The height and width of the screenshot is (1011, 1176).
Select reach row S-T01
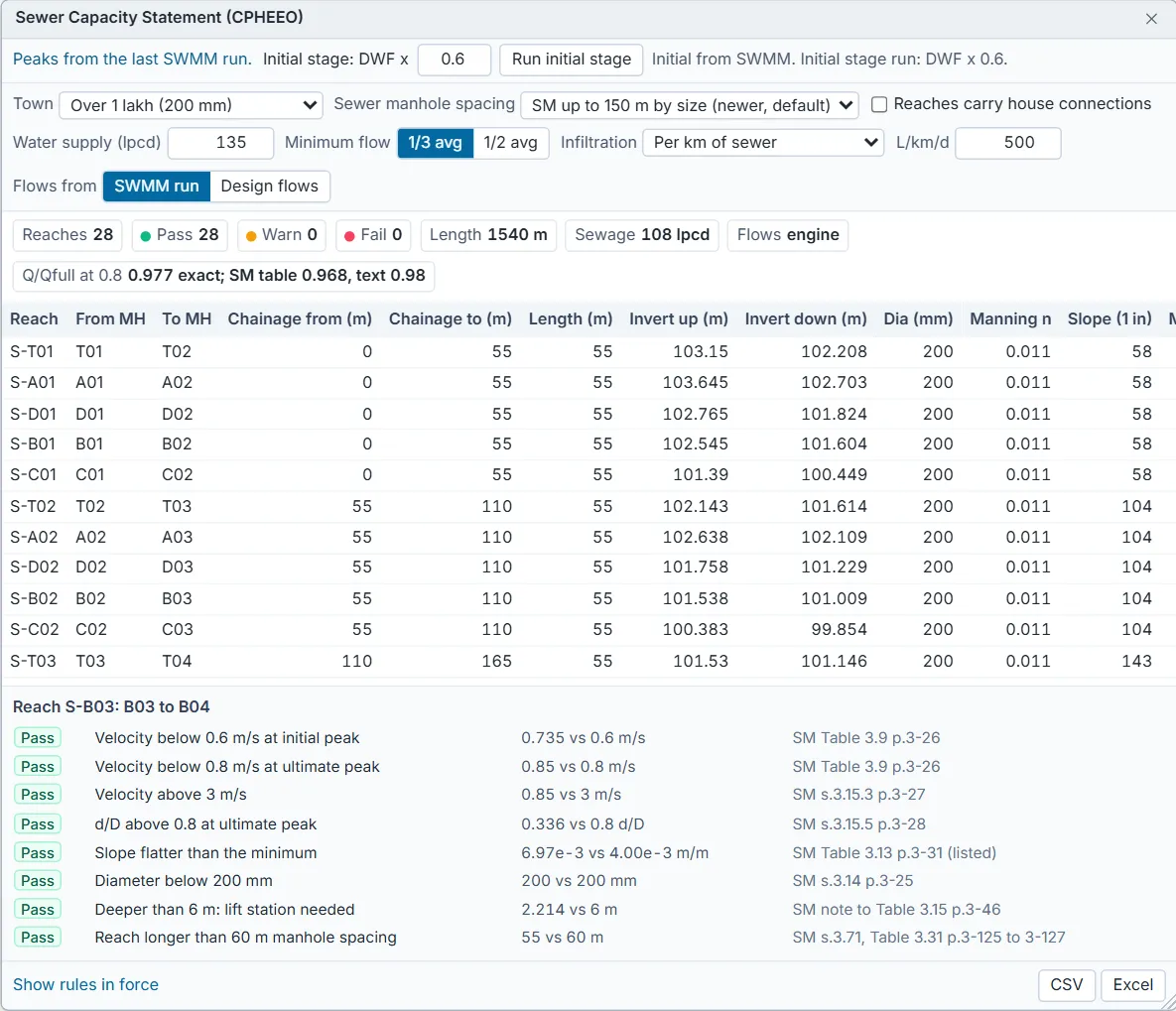(588, 352)
